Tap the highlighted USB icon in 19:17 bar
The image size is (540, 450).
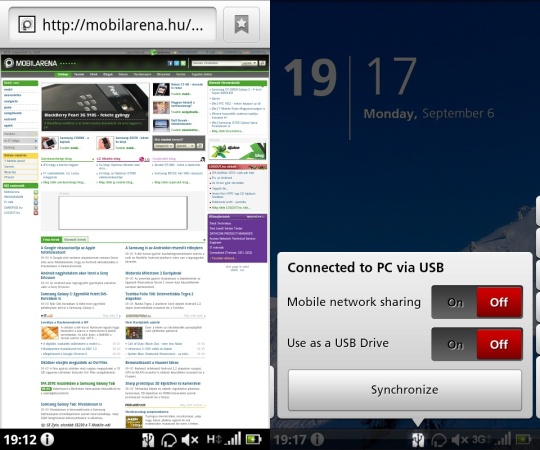pyautogui.click(x=418, y=440)
